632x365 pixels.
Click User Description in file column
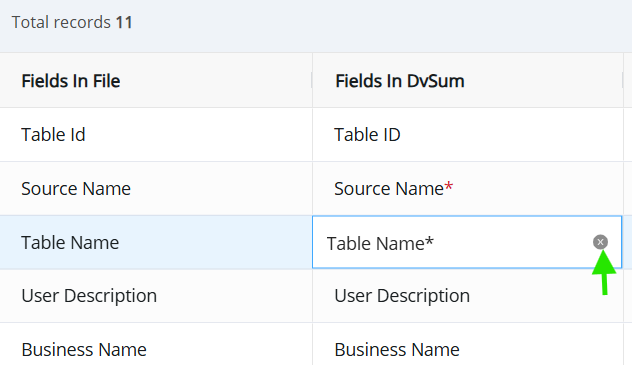(x=89, y=296)
